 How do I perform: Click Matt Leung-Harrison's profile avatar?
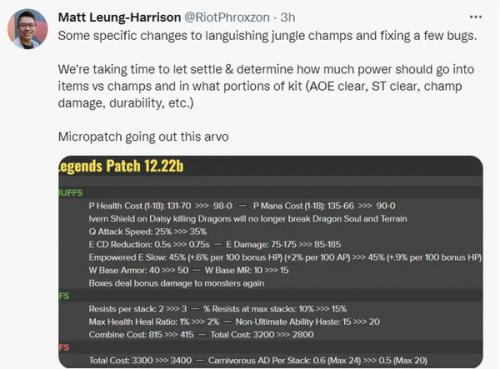point(28,29)
